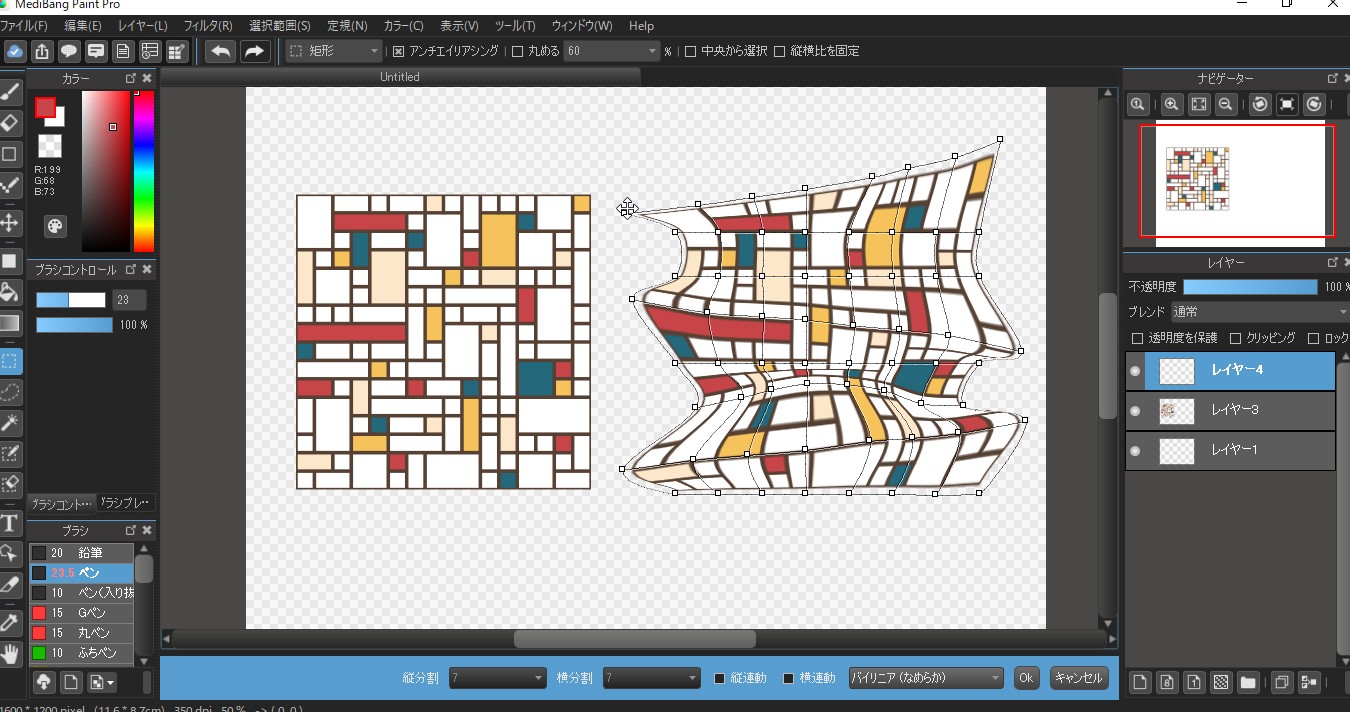Download cloud brush in Brush panel
The image size is (1350, 712).
(44, 682)
